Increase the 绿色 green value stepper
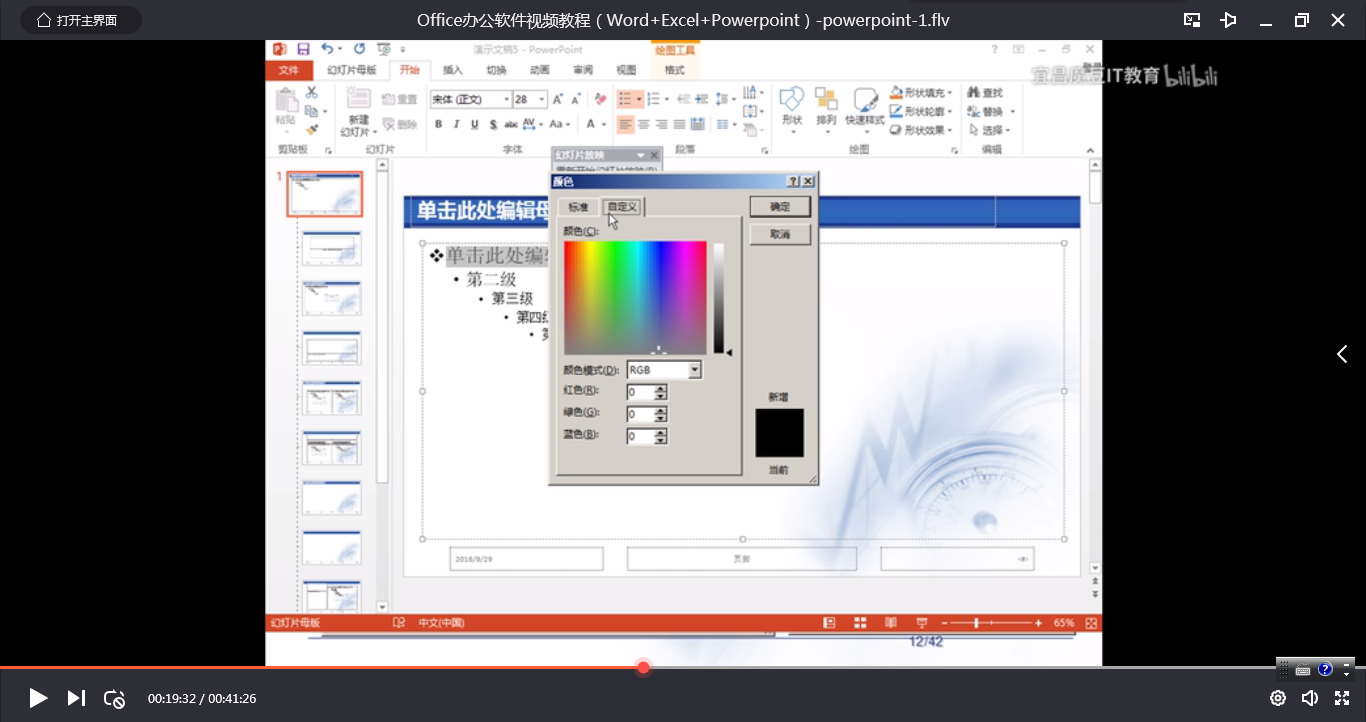Image resolution: width=1366 pixels, height=722 pixels. point(661,410)
